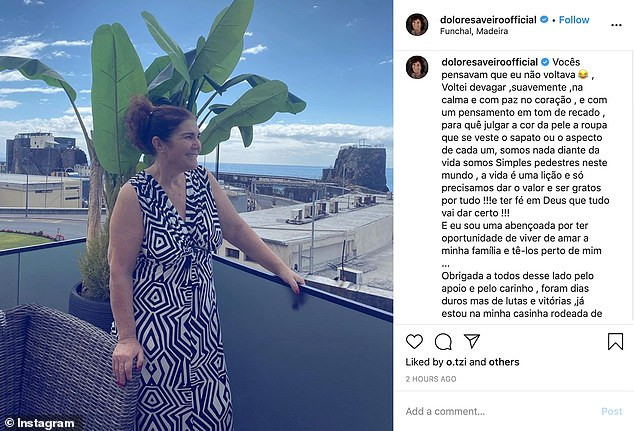Open caption author doloresaveiroofficial username
The image size is (634, 431).
point(489,62)
